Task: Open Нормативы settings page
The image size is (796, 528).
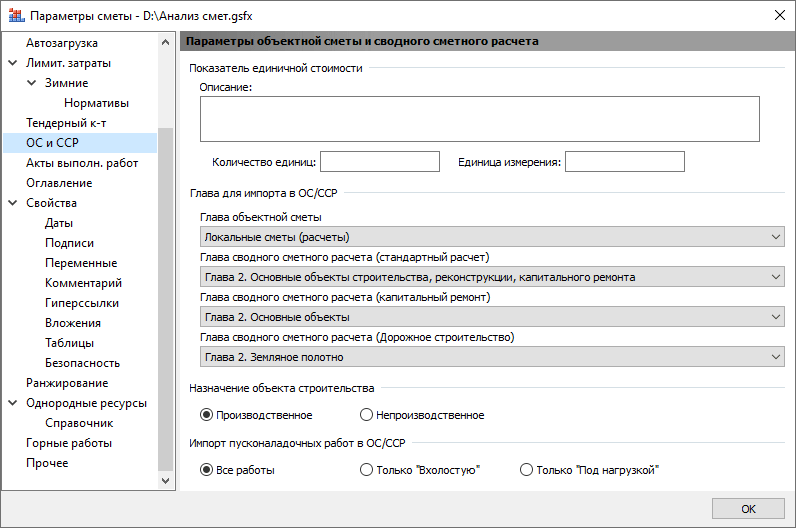Action: pos(96,103)
